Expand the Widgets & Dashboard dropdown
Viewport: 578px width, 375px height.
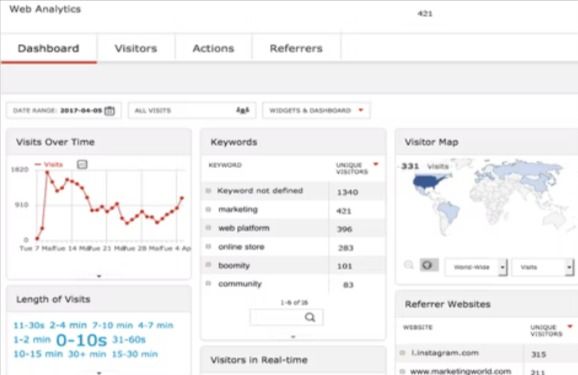316,110
